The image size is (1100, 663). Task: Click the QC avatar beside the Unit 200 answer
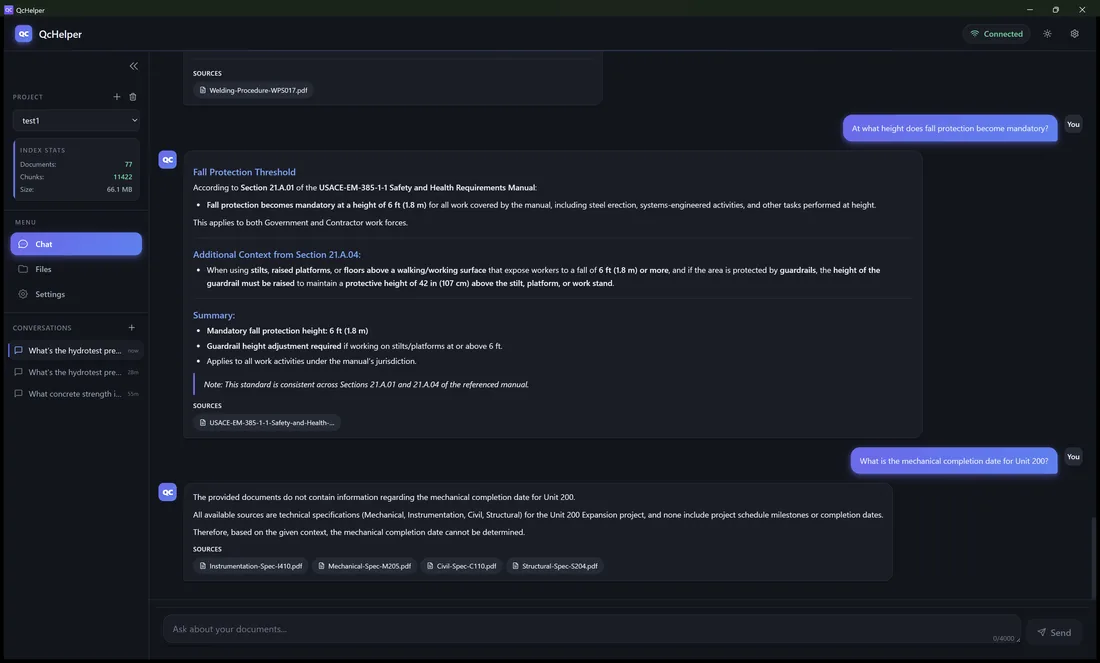(x=168, y=493)
